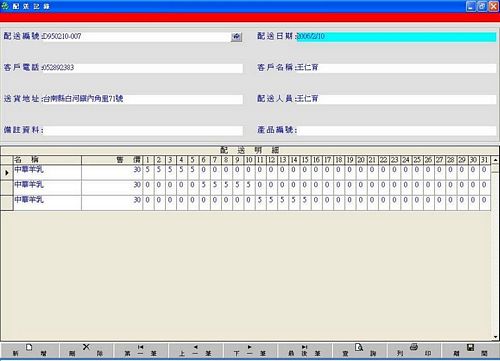Click the day 1 column header
The height and width of the screenshot is (361, 500).
pos(148,160)
